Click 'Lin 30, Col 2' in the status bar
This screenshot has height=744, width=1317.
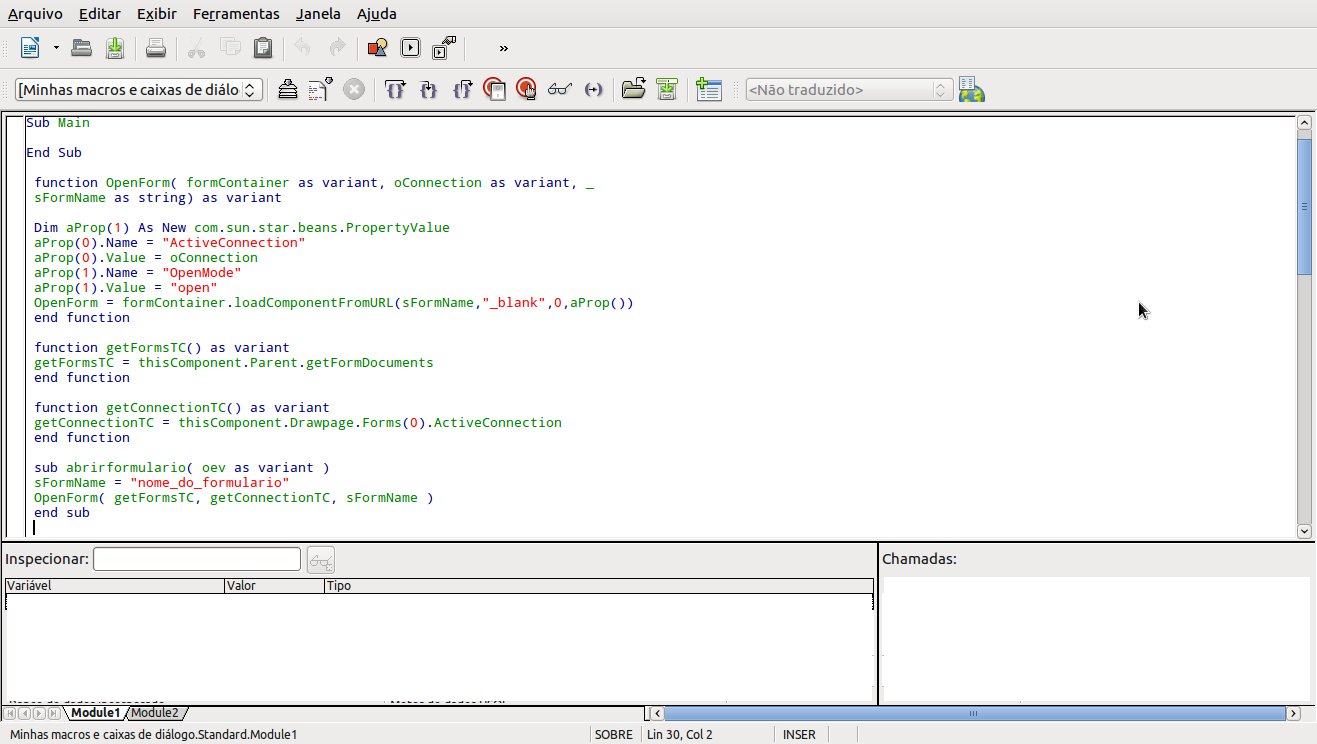[x=680, y=734]
